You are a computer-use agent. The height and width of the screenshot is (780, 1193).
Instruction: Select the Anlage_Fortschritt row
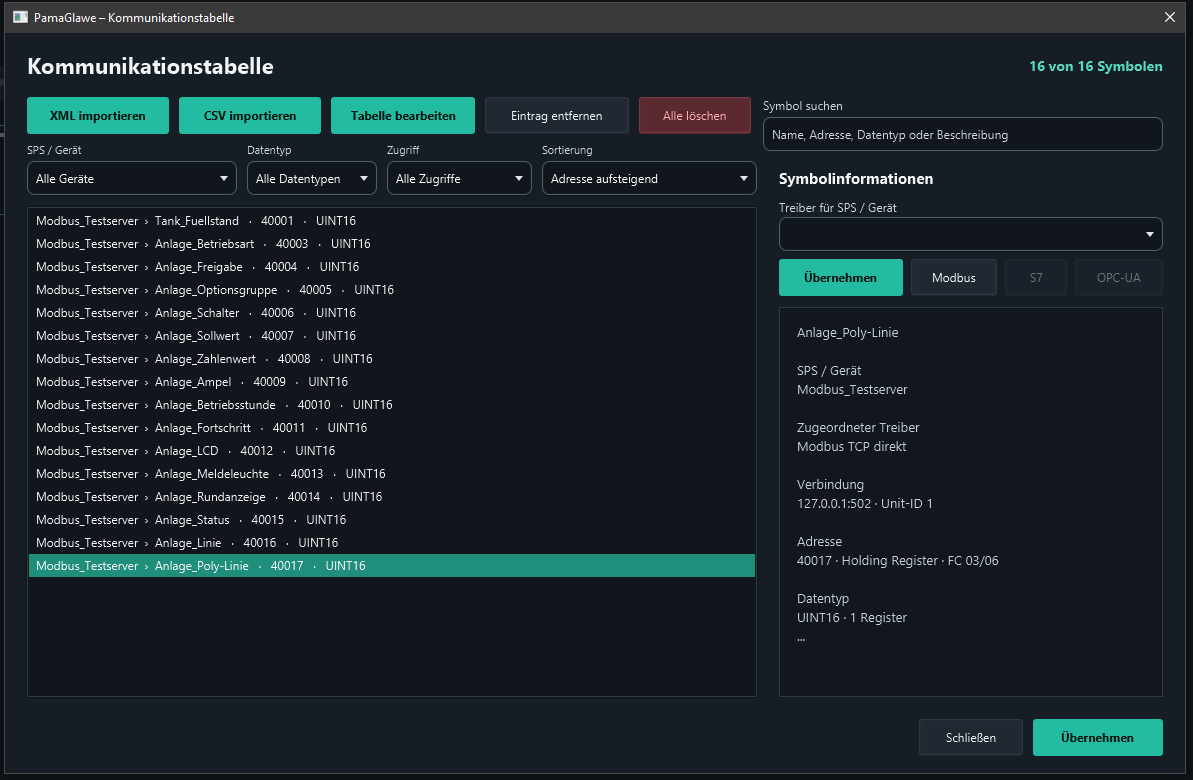pos(392,428)
